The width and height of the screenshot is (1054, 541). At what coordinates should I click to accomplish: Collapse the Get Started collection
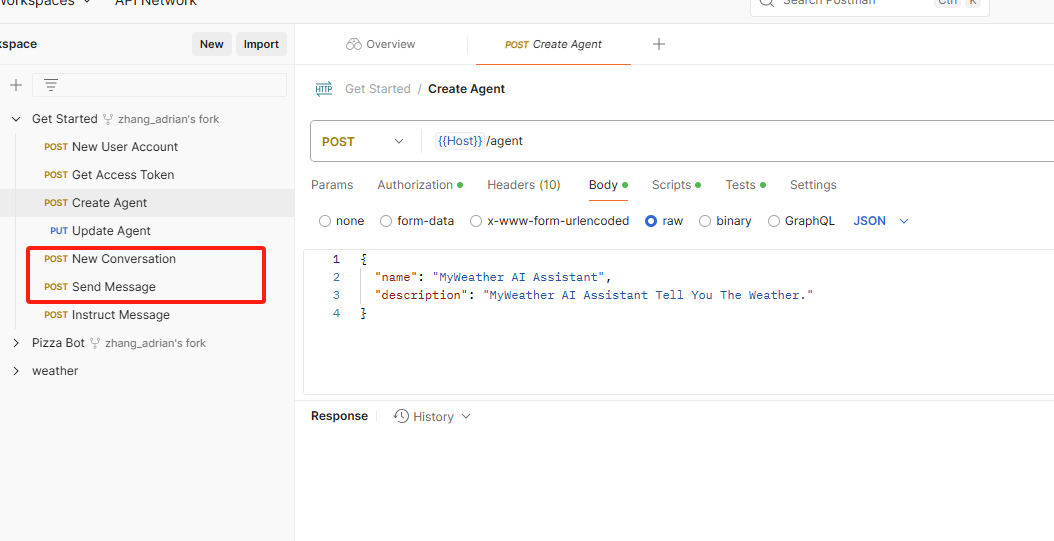pos(16,119)
